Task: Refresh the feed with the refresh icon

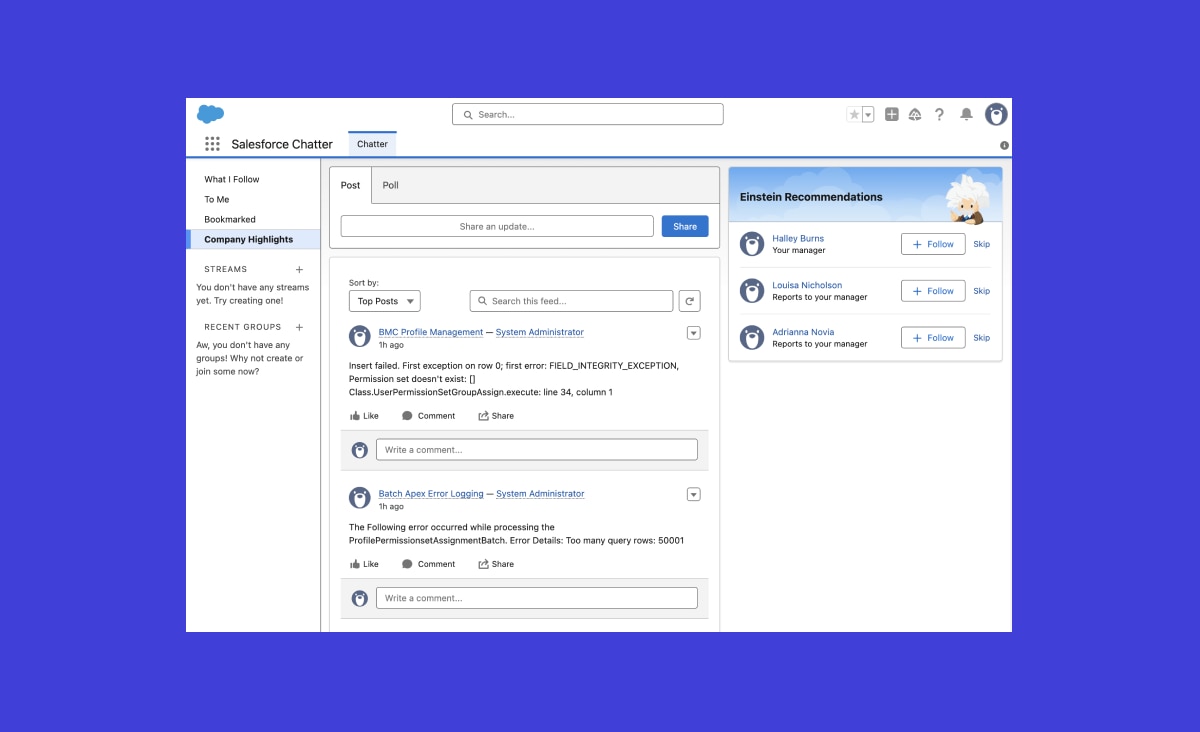Action: point(689,300)
